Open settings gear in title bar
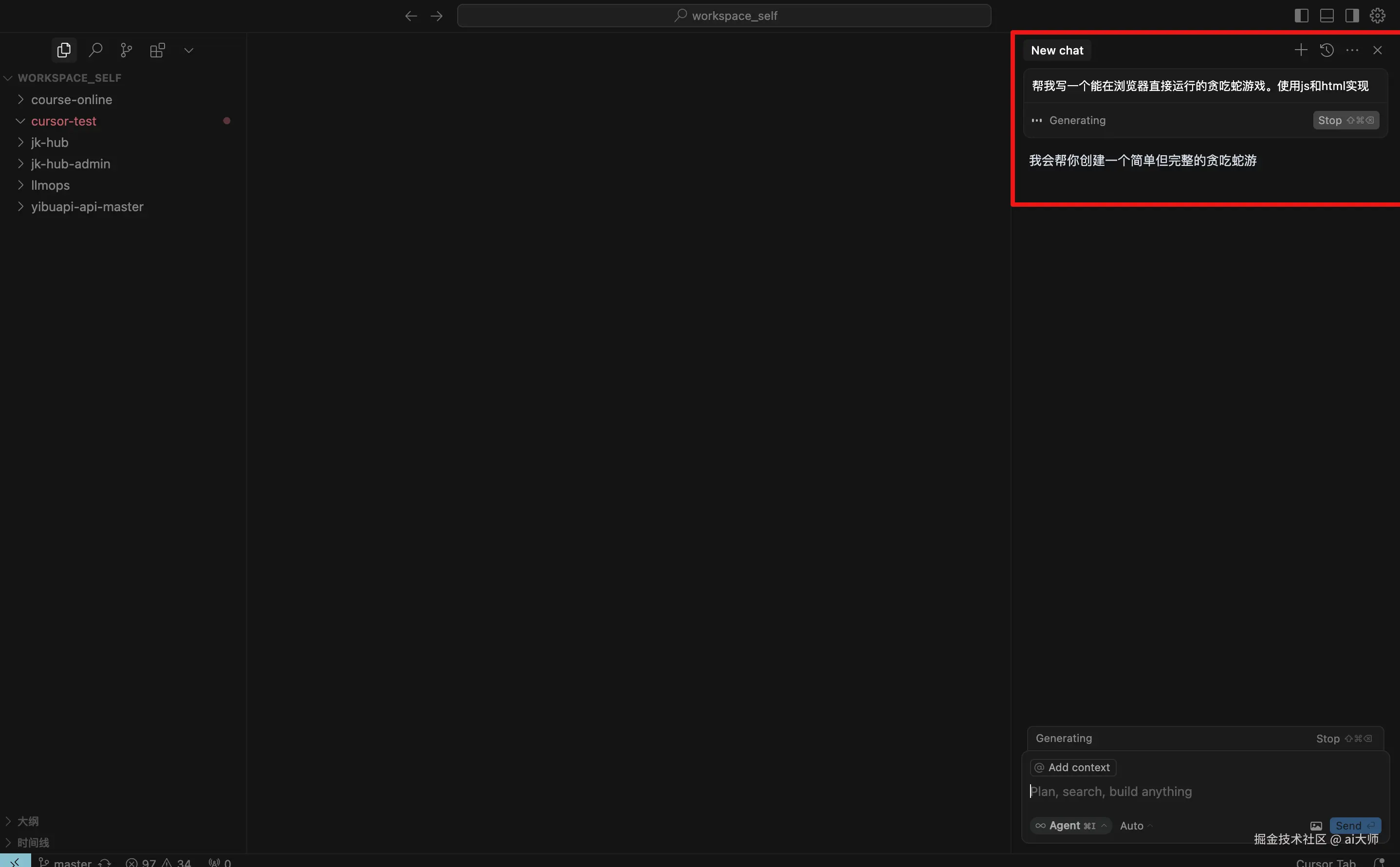 [x=1377, y=16]
